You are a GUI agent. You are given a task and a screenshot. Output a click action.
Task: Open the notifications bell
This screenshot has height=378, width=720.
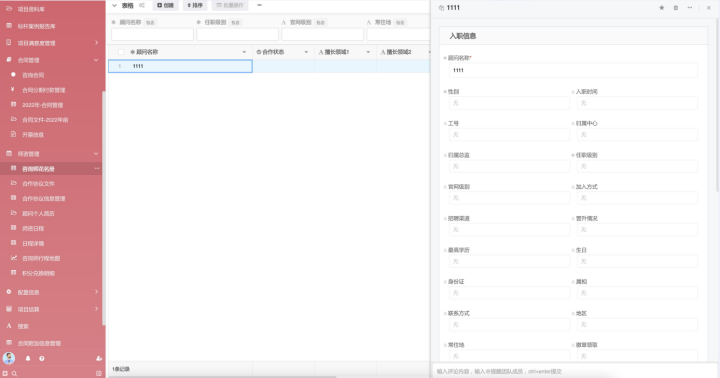coord(28,358)
